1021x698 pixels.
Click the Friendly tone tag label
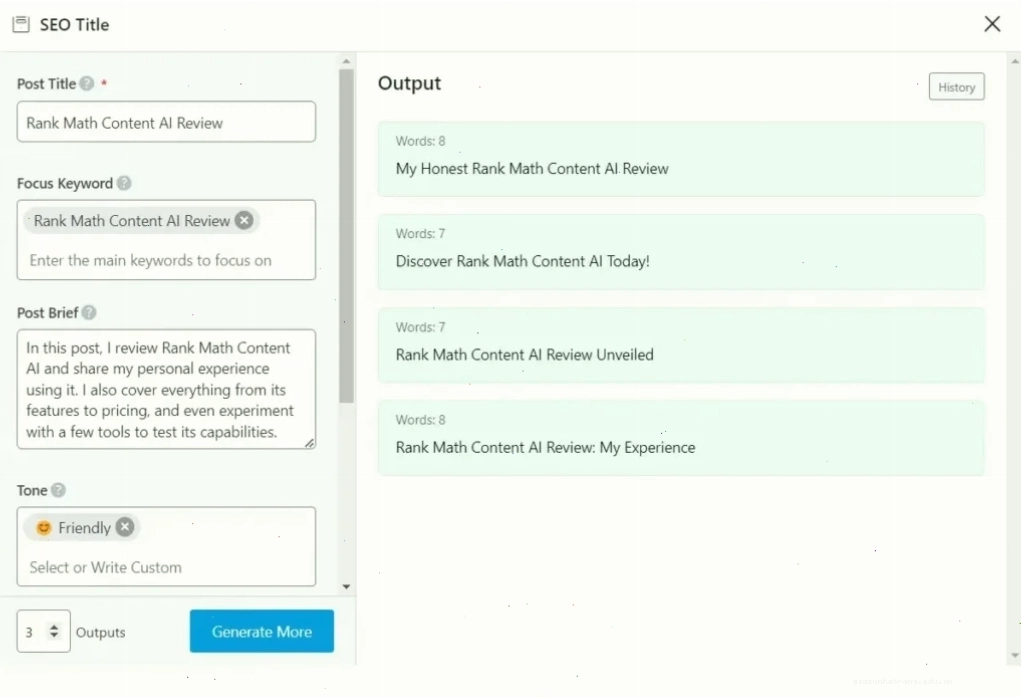point(85,527)
